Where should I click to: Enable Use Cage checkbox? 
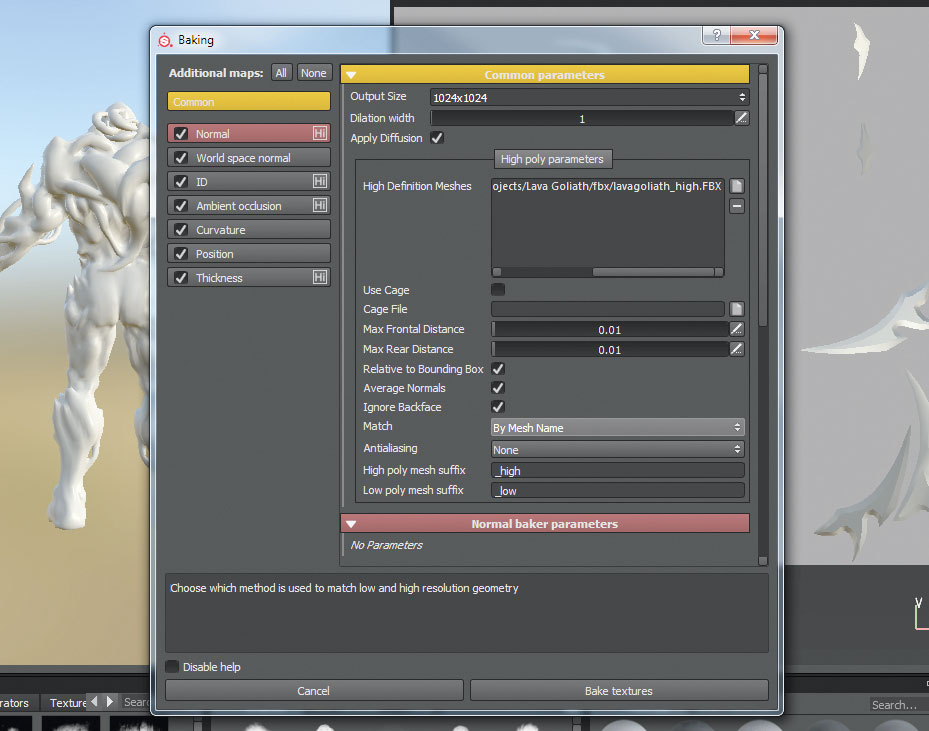[498, 289]
